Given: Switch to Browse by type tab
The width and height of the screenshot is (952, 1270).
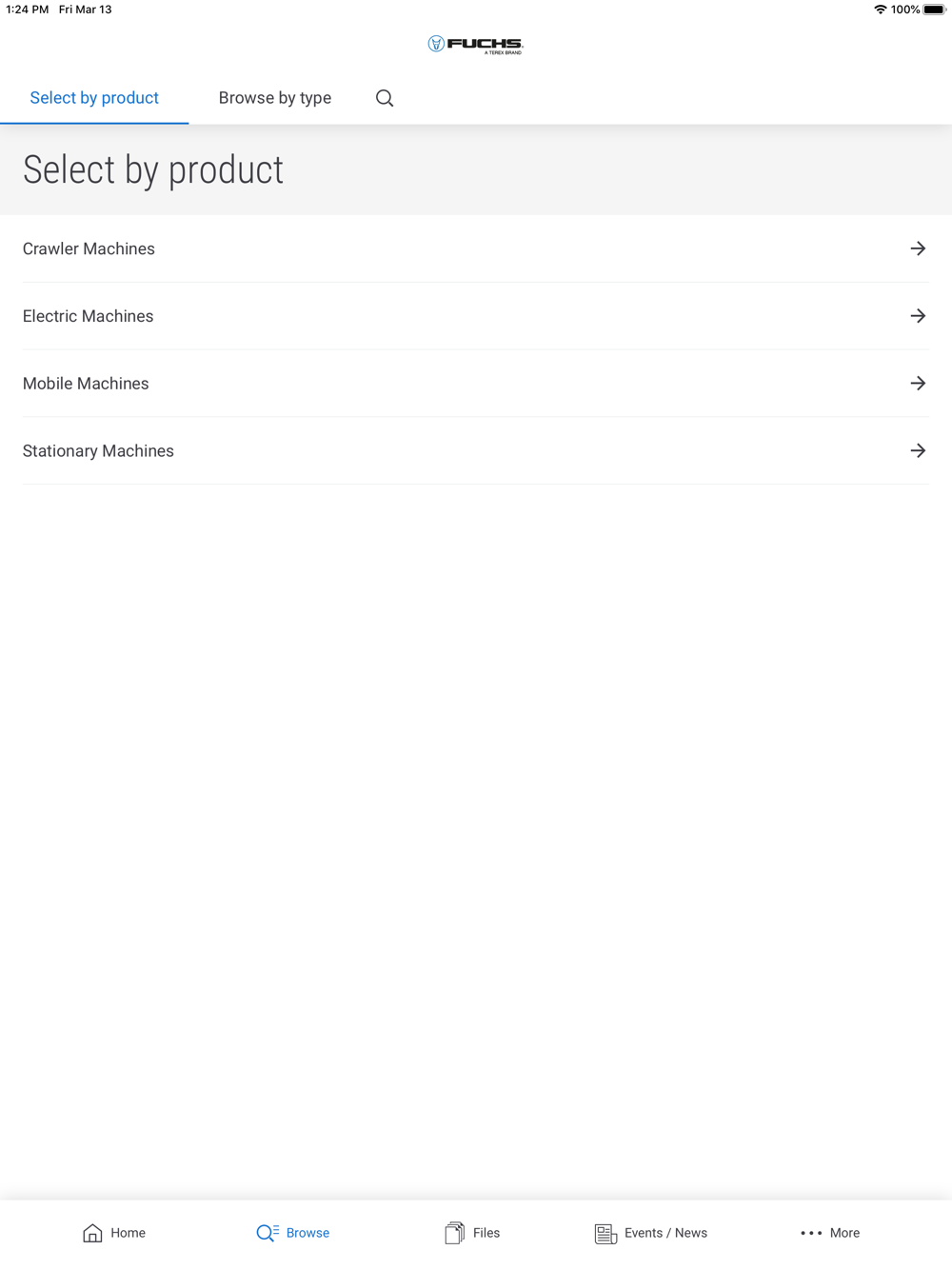Looking at the screenshot, I should coord(275,98).
